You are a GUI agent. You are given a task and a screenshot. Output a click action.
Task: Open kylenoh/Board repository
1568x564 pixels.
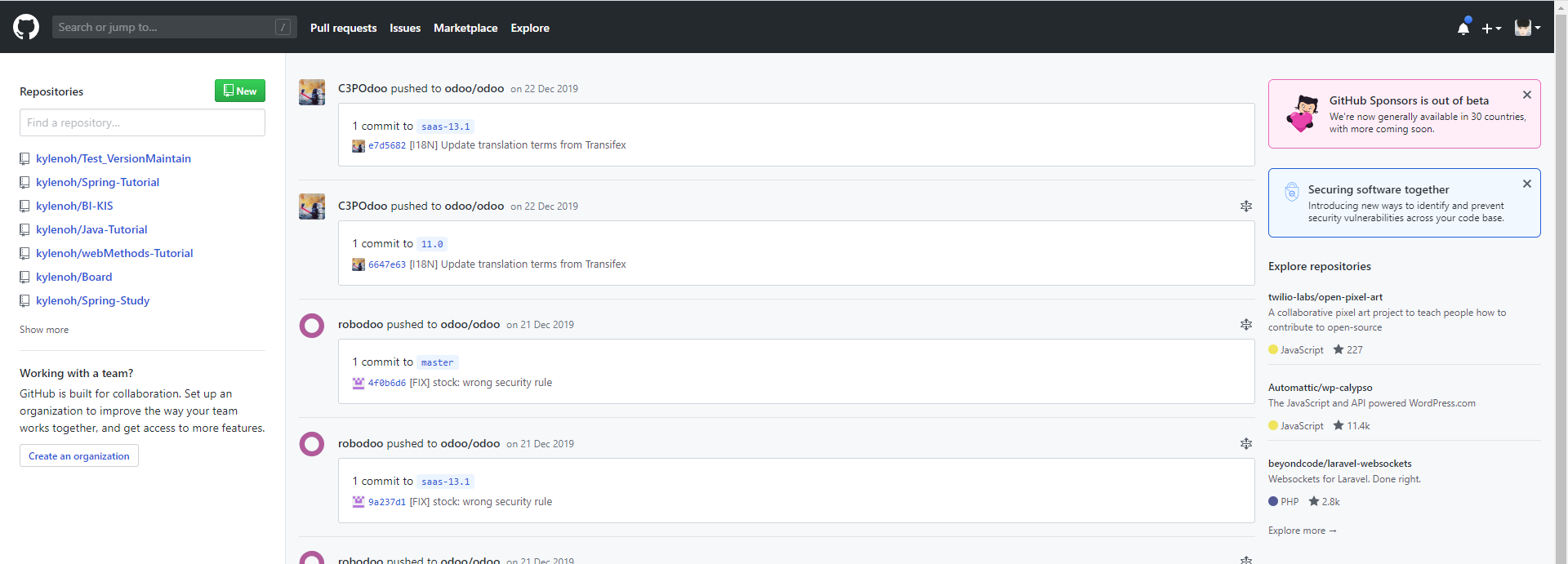tap(73, 277)
